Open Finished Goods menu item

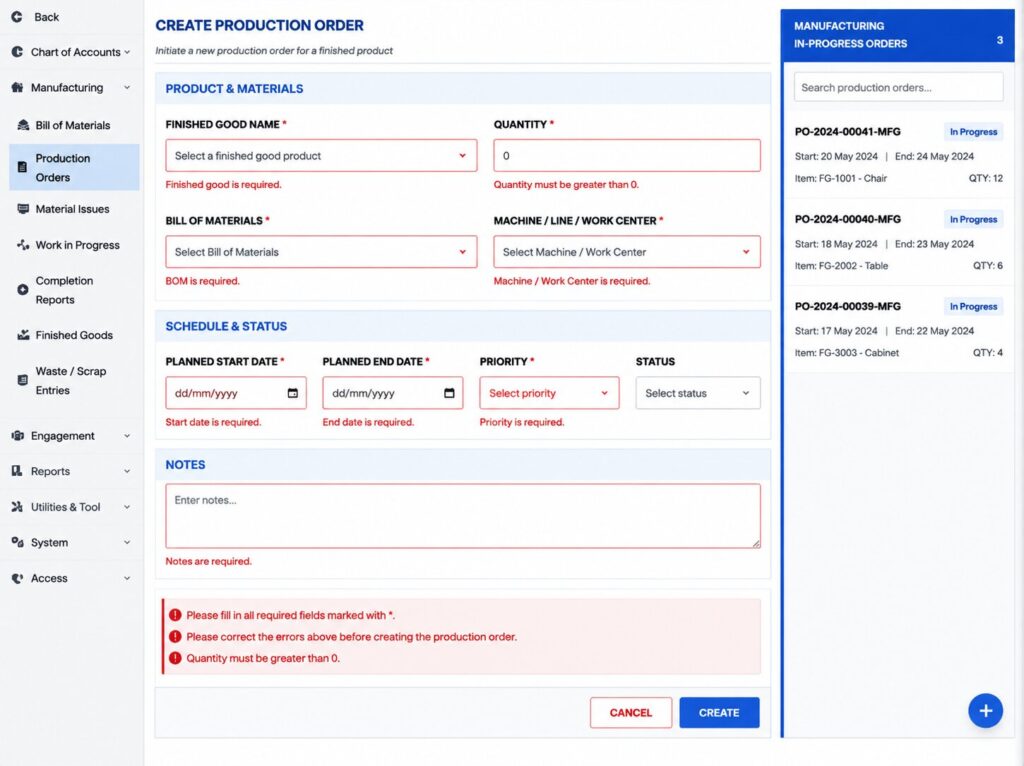point(74,335)
